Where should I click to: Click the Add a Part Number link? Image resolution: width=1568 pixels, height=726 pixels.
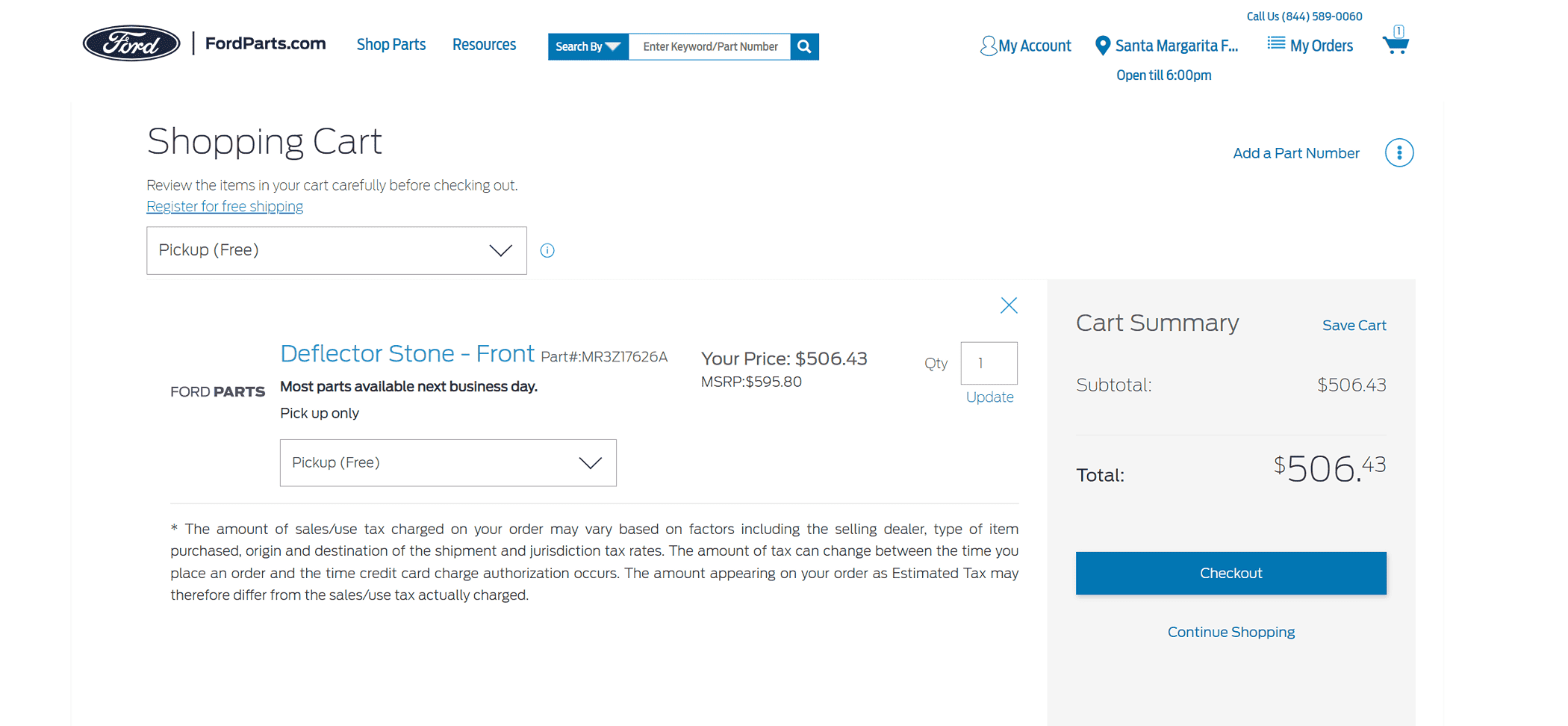(x=1295, y=153)
